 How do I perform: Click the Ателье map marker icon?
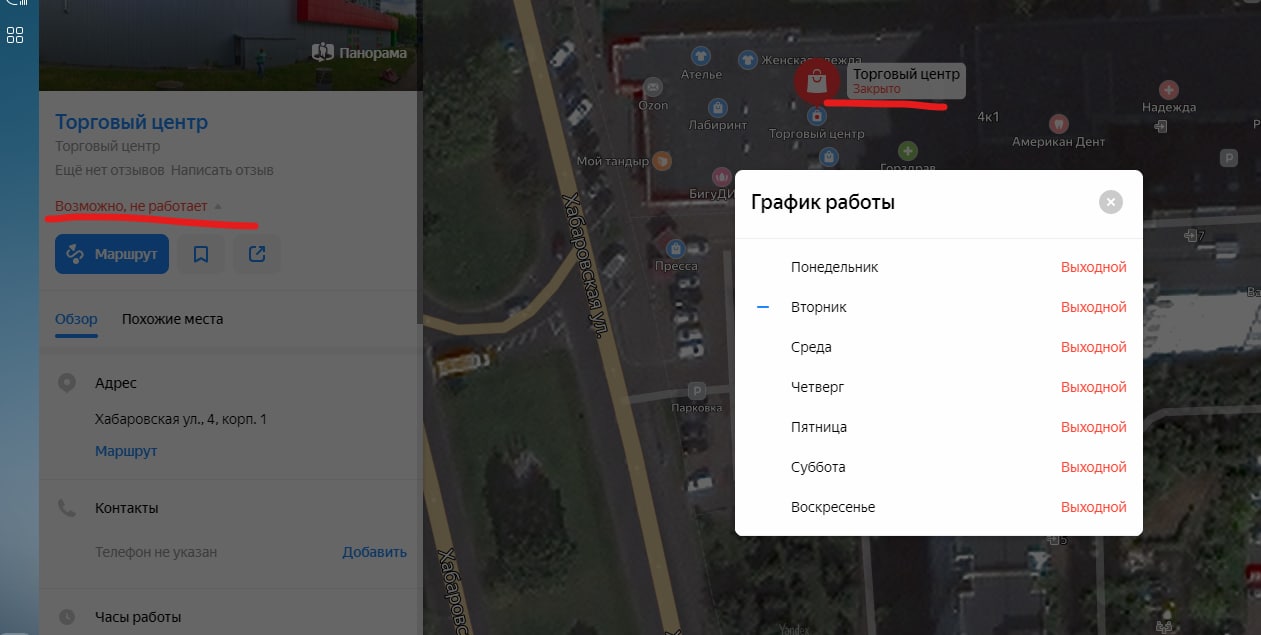(x=701, y=57)
